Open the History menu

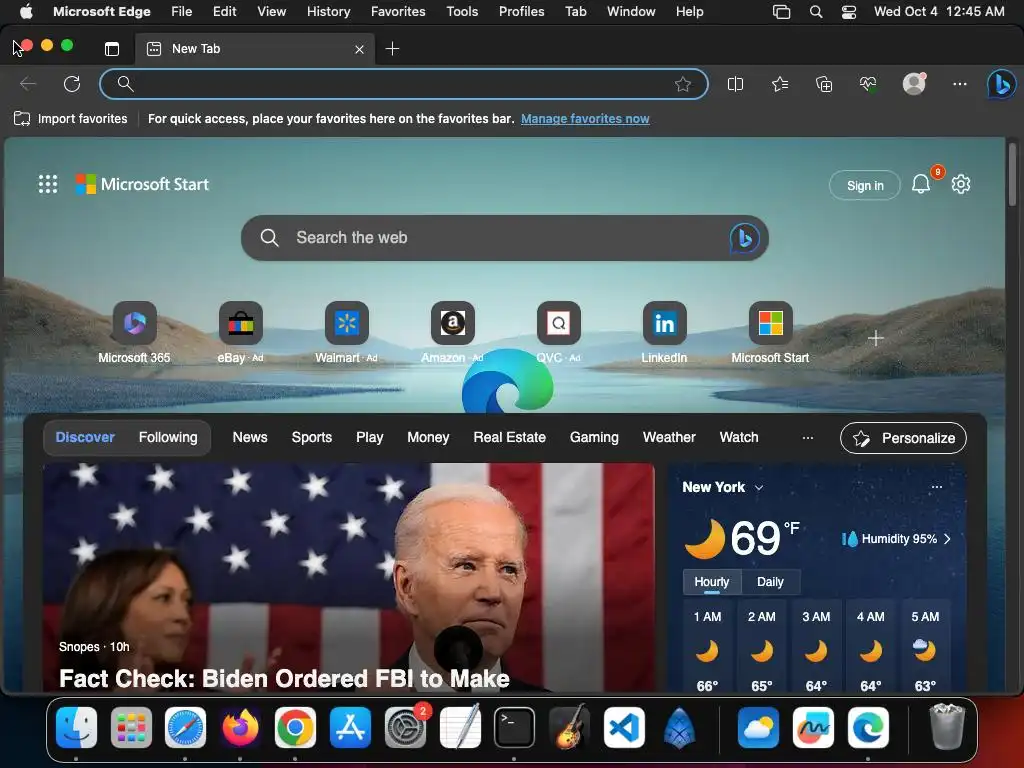[x=328, y=12]
